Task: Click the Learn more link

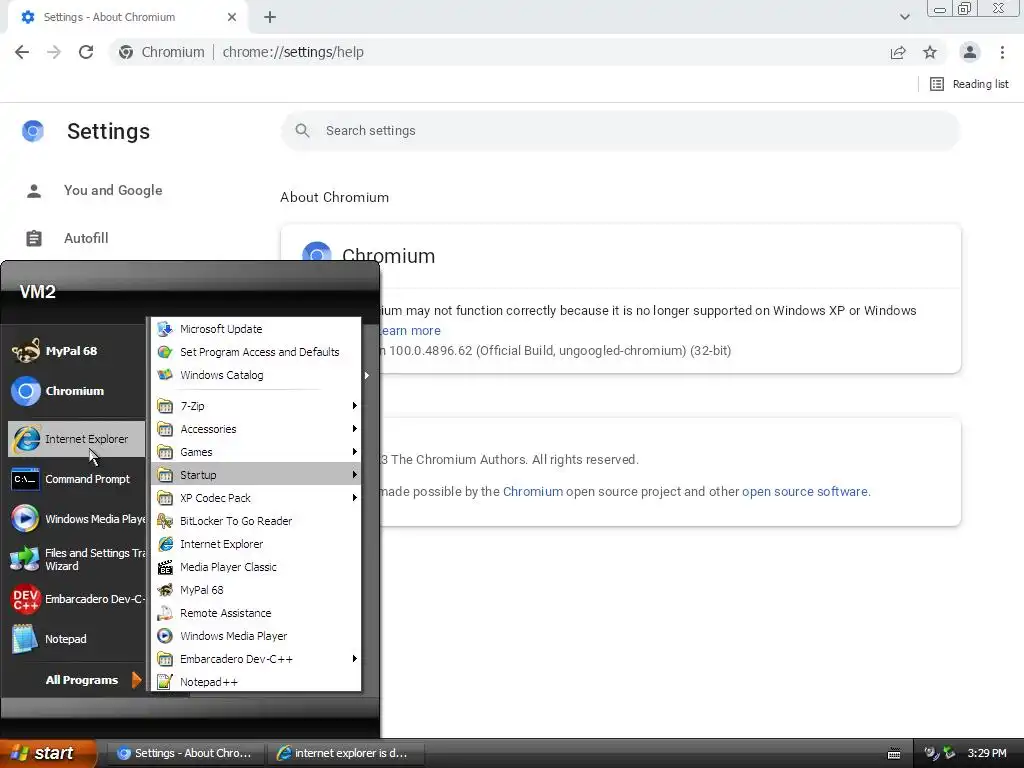Action: point(409,330)
